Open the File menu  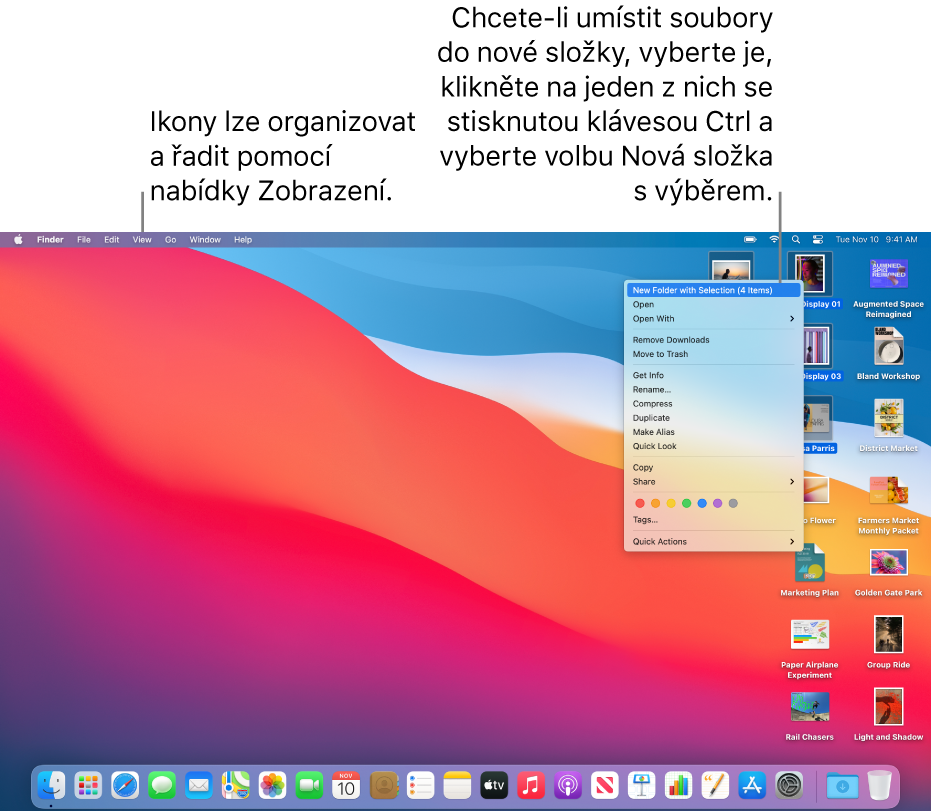84,239
